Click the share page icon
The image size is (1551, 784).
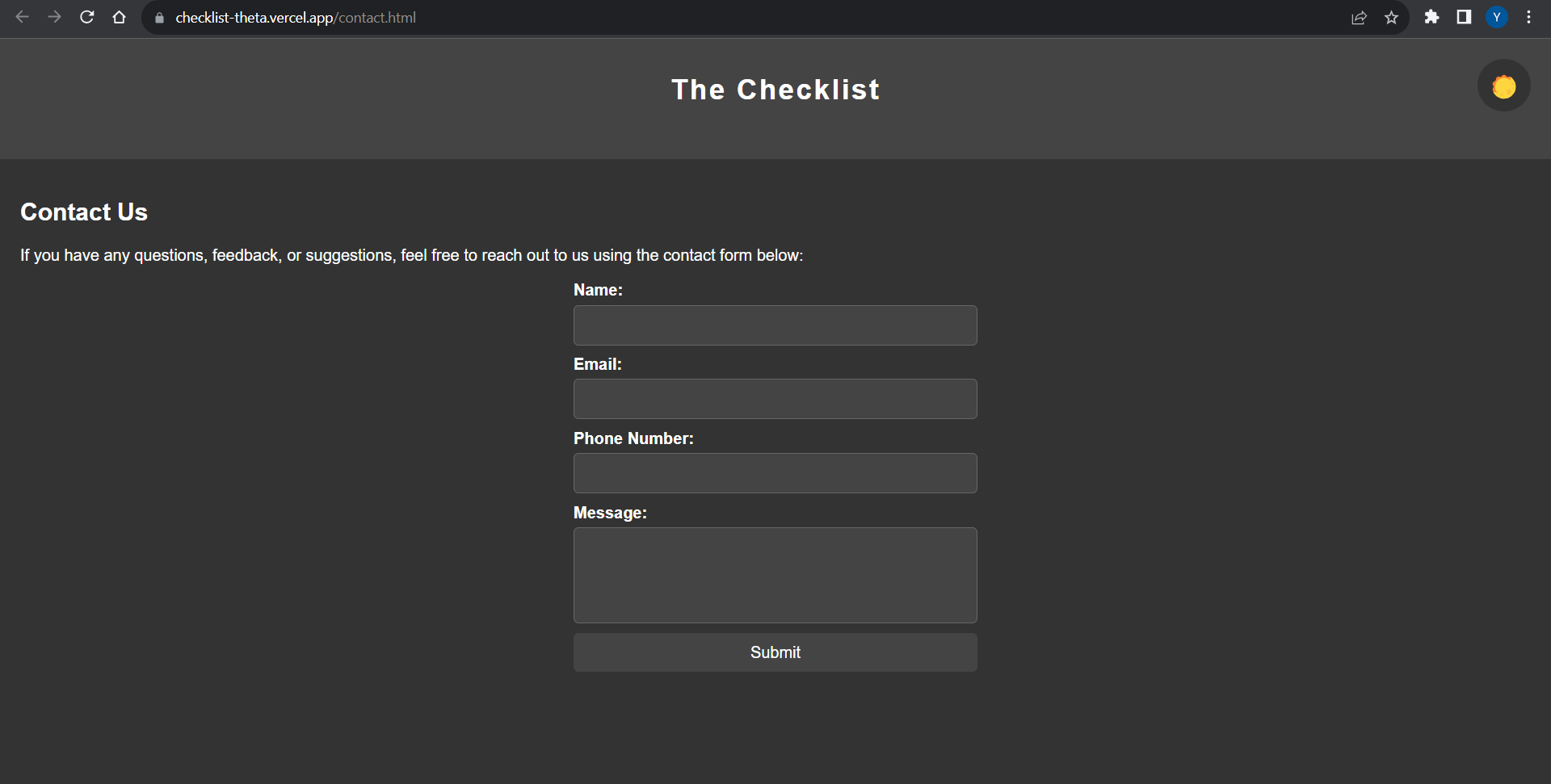pos(1360,17)
